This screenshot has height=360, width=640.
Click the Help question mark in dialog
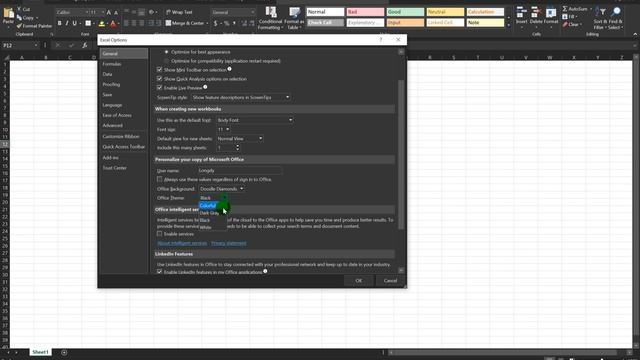coord(381,40)
